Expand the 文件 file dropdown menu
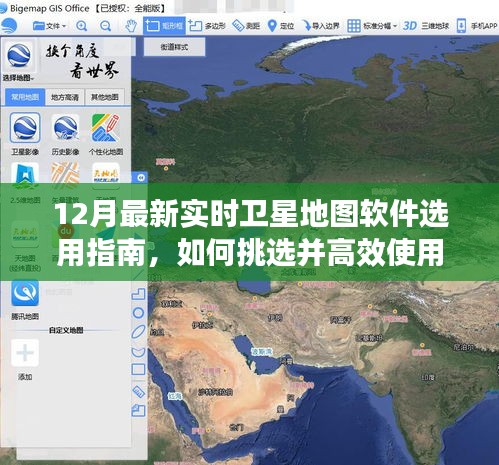This screenshot has width=499, height=465. click(x=50, y=26)
